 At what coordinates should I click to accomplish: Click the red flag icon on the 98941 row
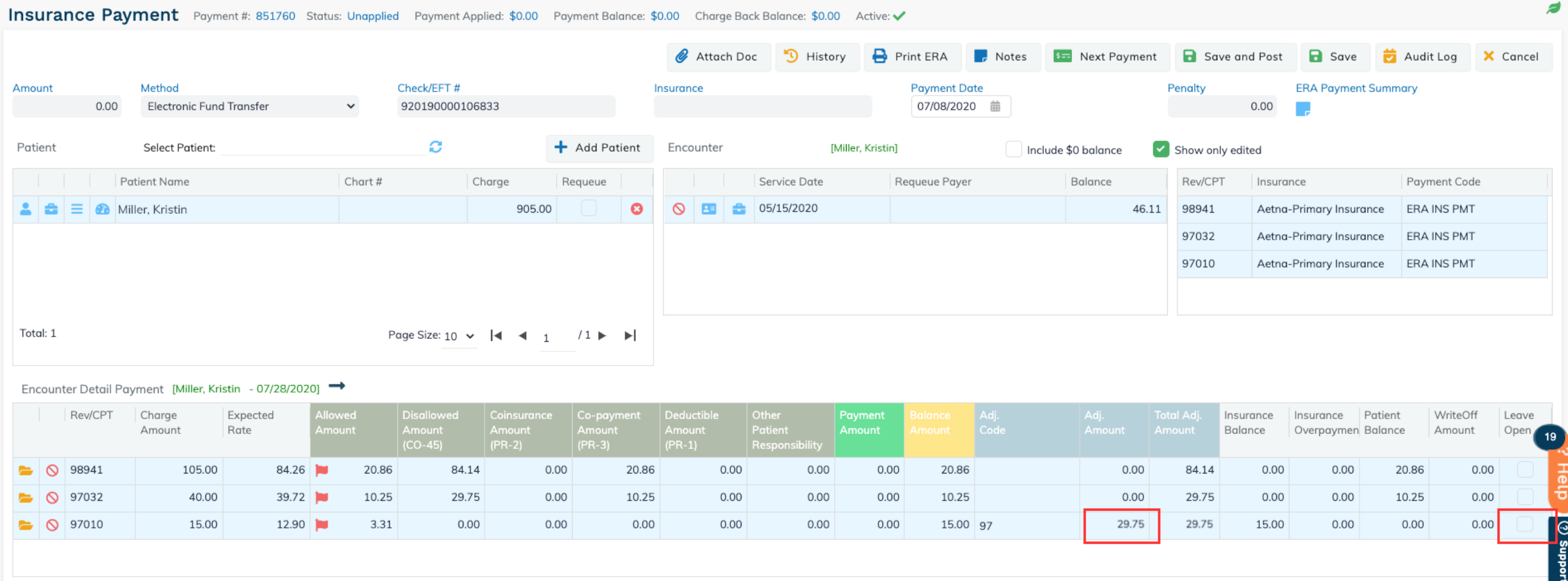click(322, 469)
